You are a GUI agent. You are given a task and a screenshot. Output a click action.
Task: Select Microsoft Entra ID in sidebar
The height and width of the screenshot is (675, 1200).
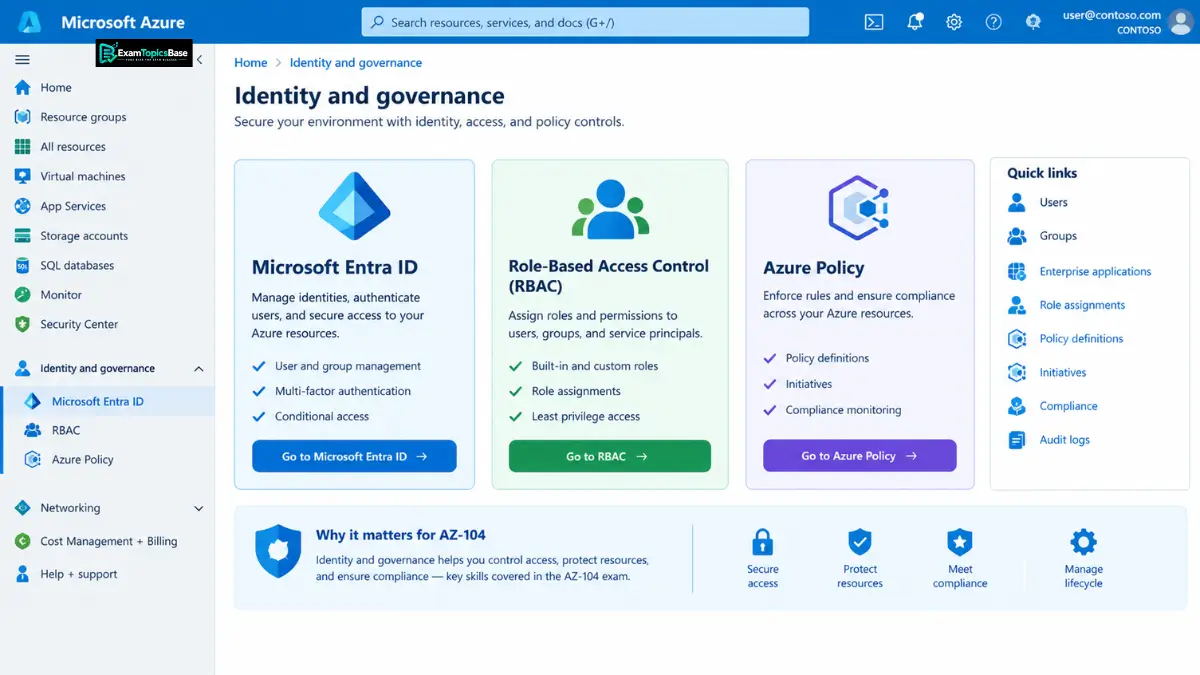107,401
